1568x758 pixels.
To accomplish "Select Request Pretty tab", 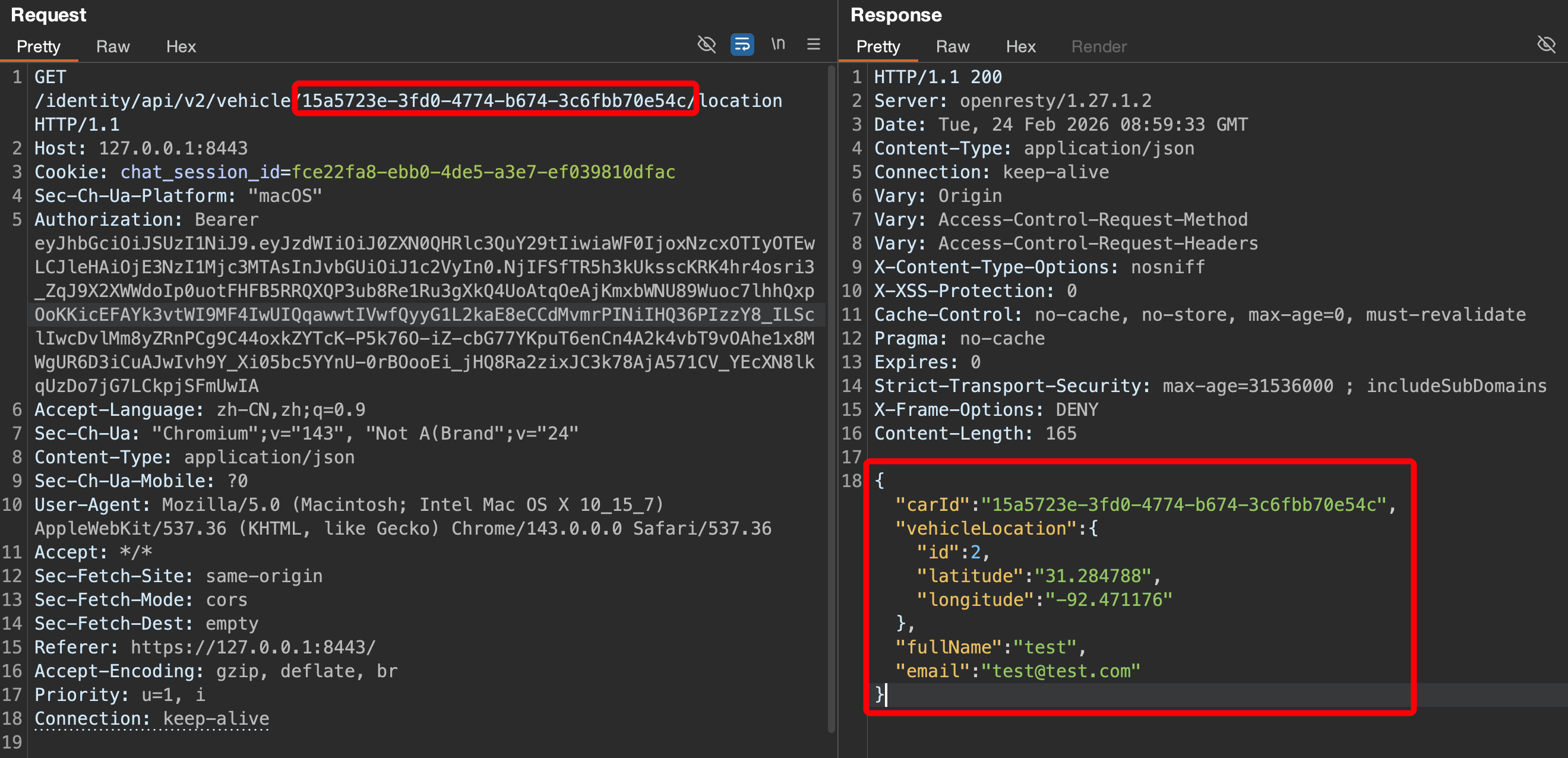I will click(x=39, y=47).
